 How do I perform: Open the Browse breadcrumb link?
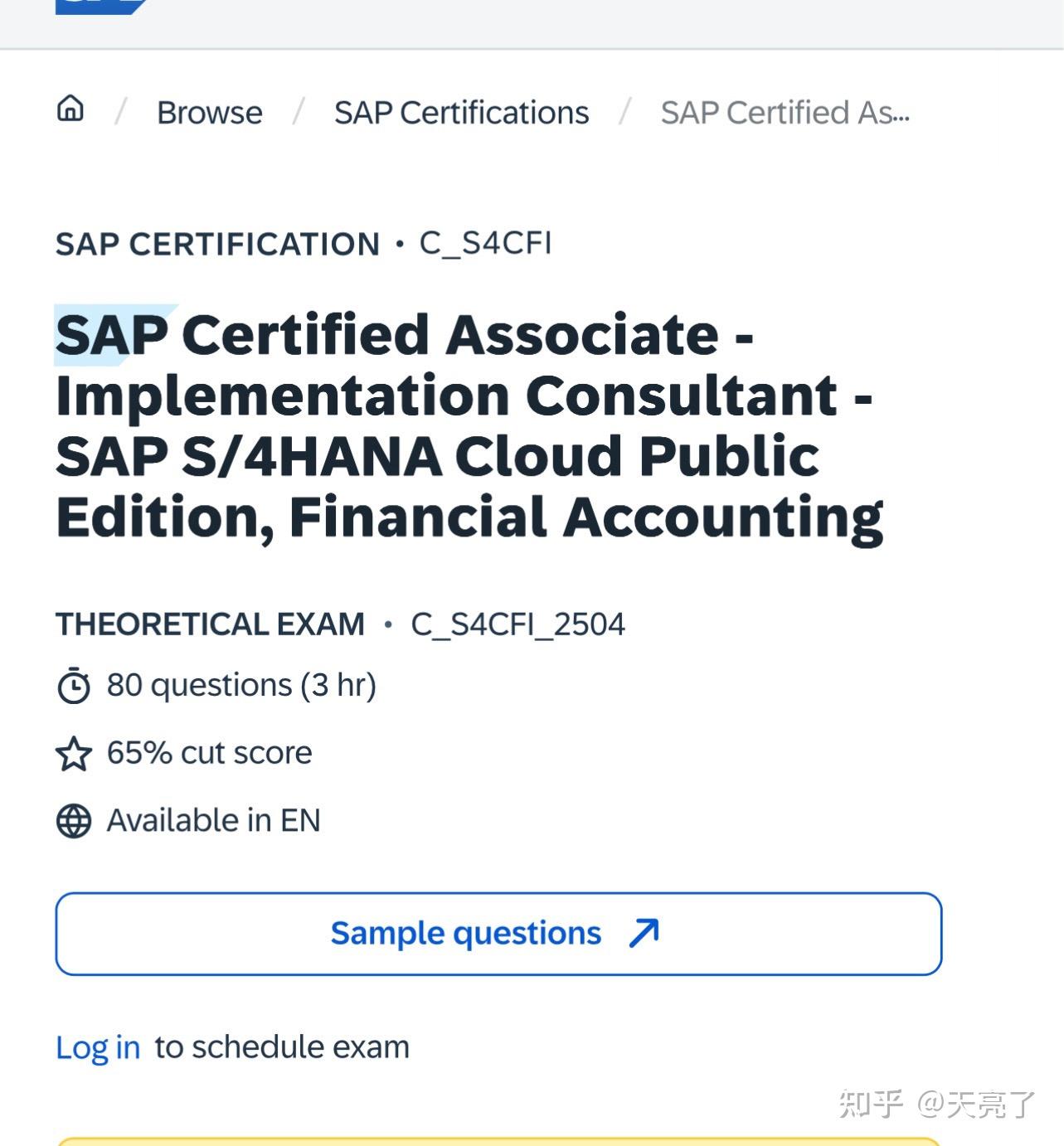[x=210, y=113]
